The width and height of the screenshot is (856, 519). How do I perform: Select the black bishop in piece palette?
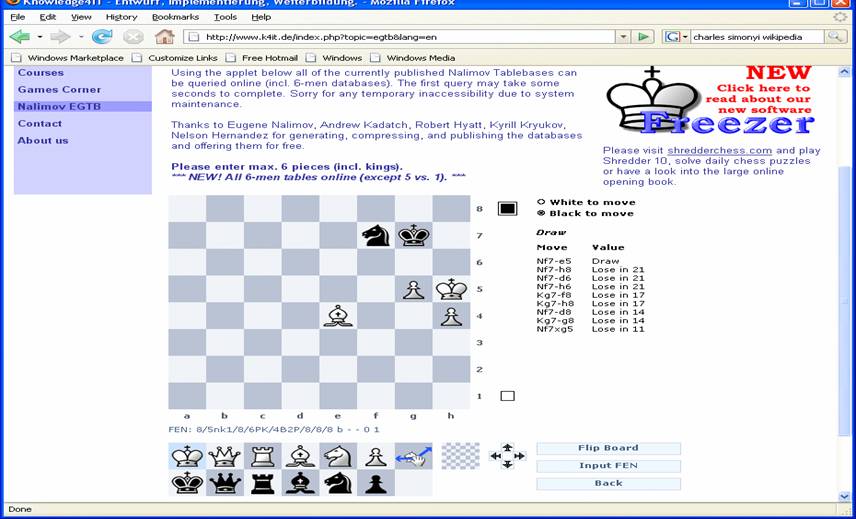(x=300, y=483)
